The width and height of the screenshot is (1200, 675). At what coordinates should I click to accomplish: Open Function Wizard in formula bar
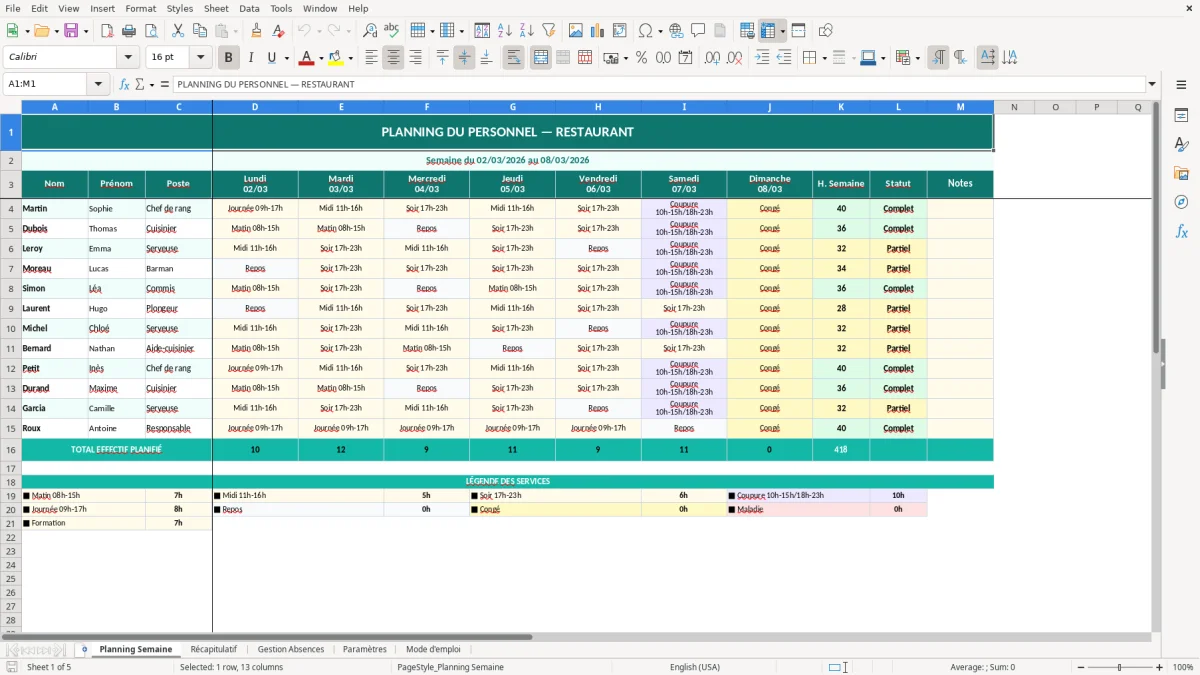(x=125, y=84)
